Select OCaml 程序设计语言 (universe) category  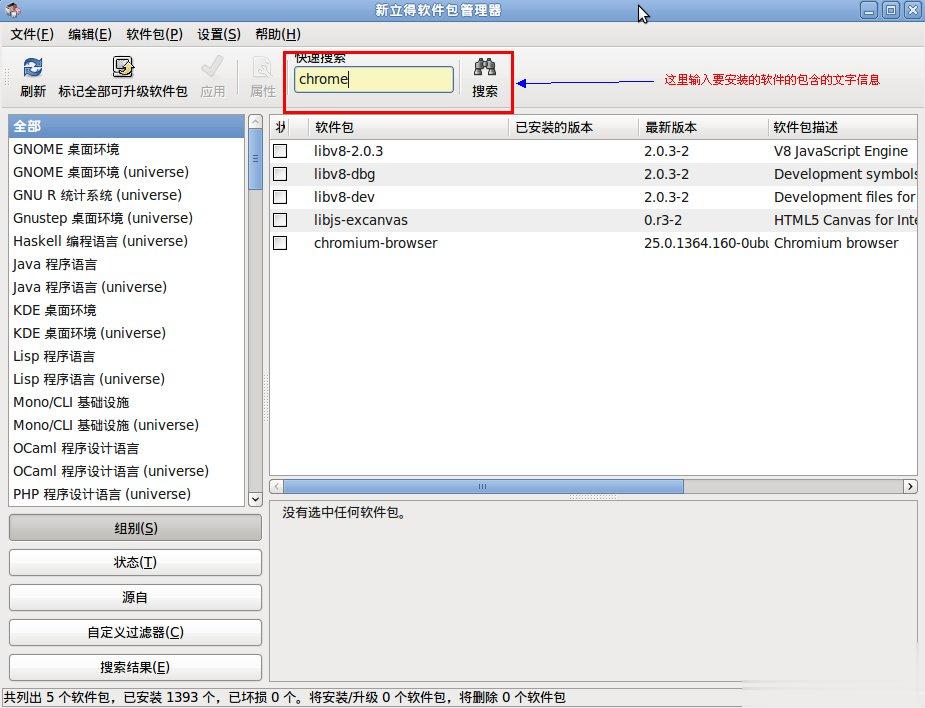(126, 471)
